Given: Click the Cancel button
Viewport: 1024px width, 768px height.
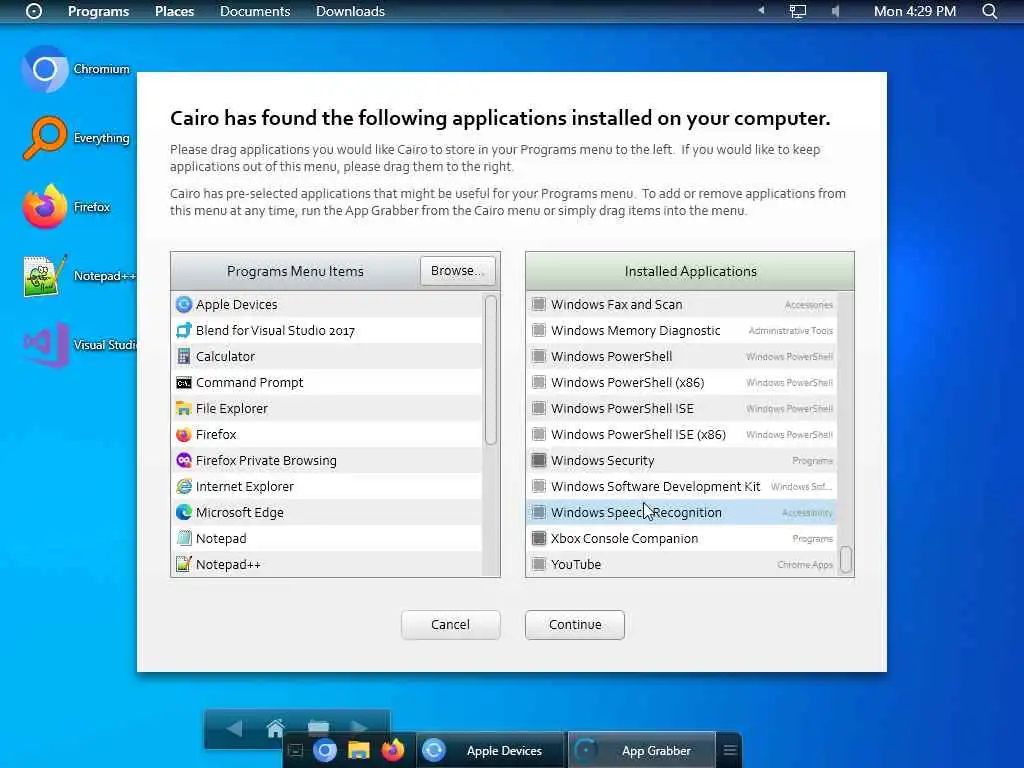Looking at the screenshot, I should click(x=451, y=624).
